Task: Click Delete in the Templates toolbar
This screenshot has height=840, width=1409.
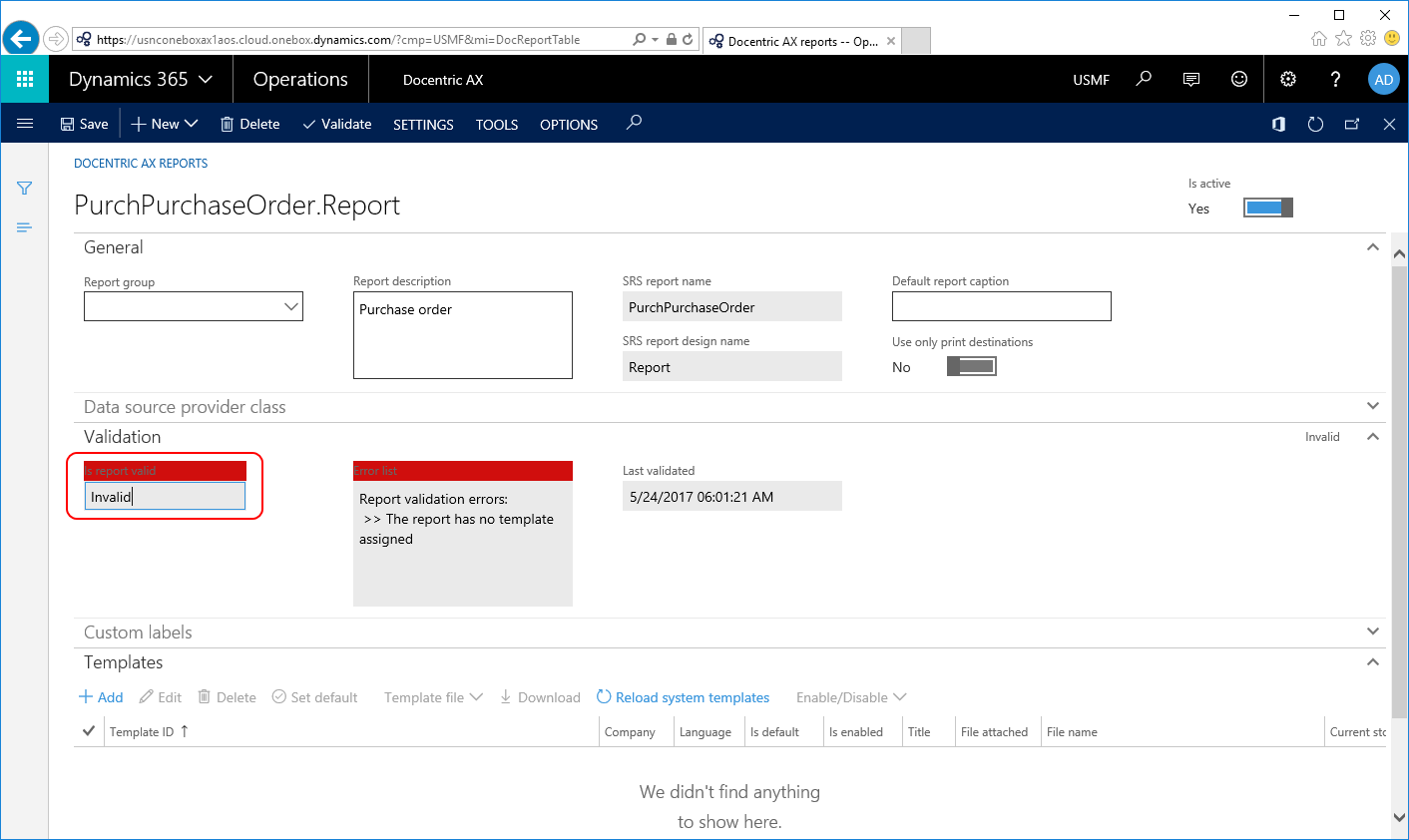Action: 227,697
